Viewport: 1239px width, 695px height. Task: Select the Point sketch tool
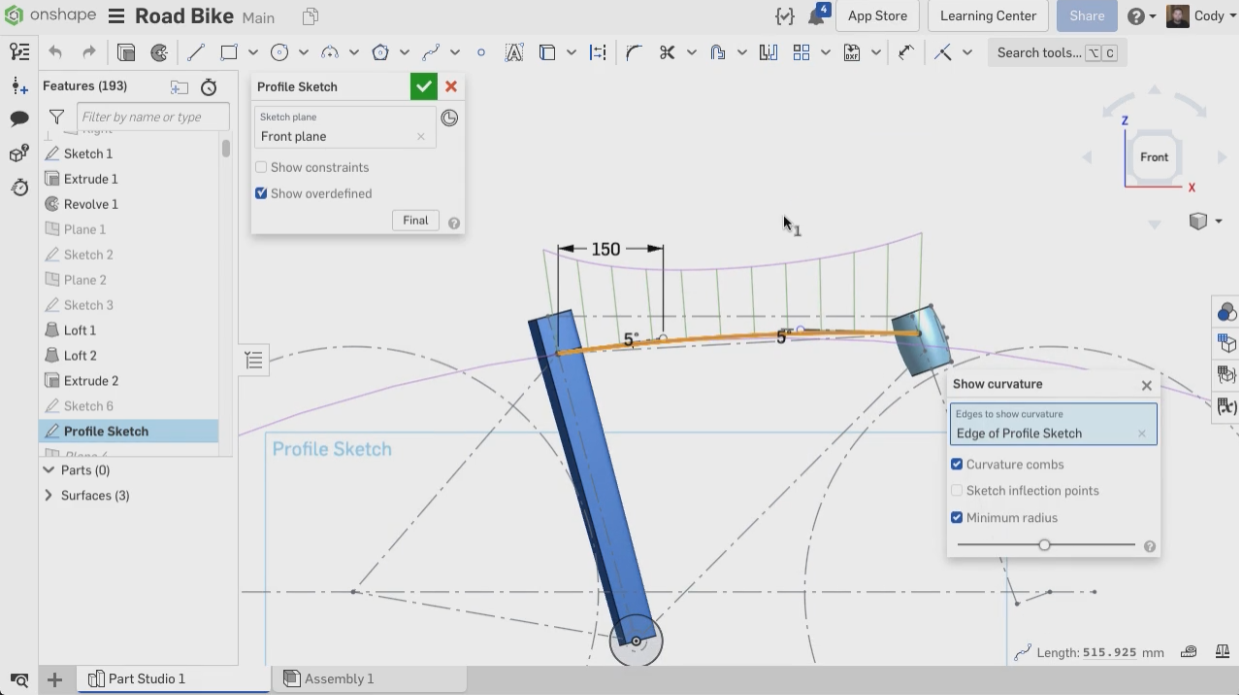[481, 53]
